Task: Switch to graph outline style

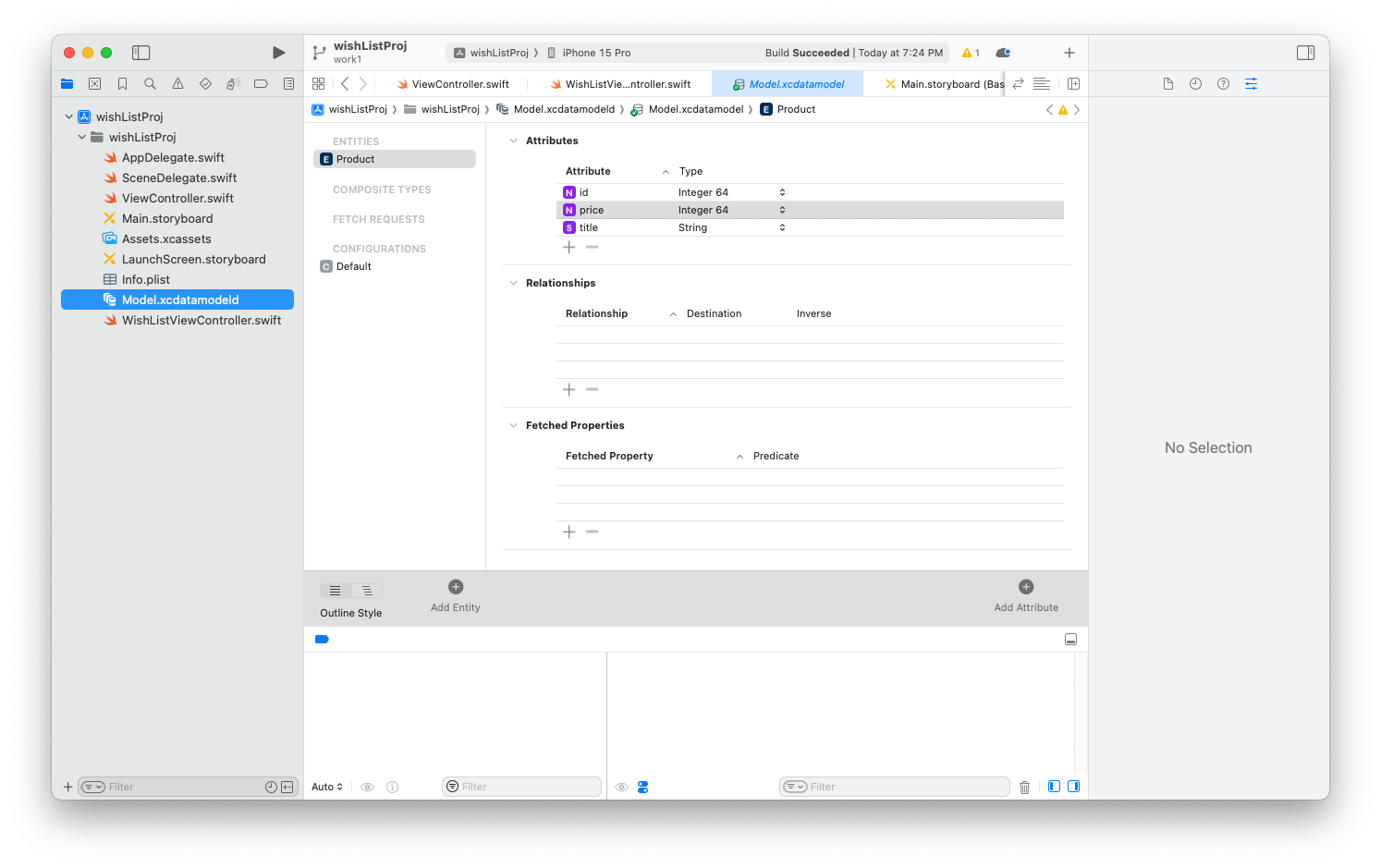Action: 367,590
